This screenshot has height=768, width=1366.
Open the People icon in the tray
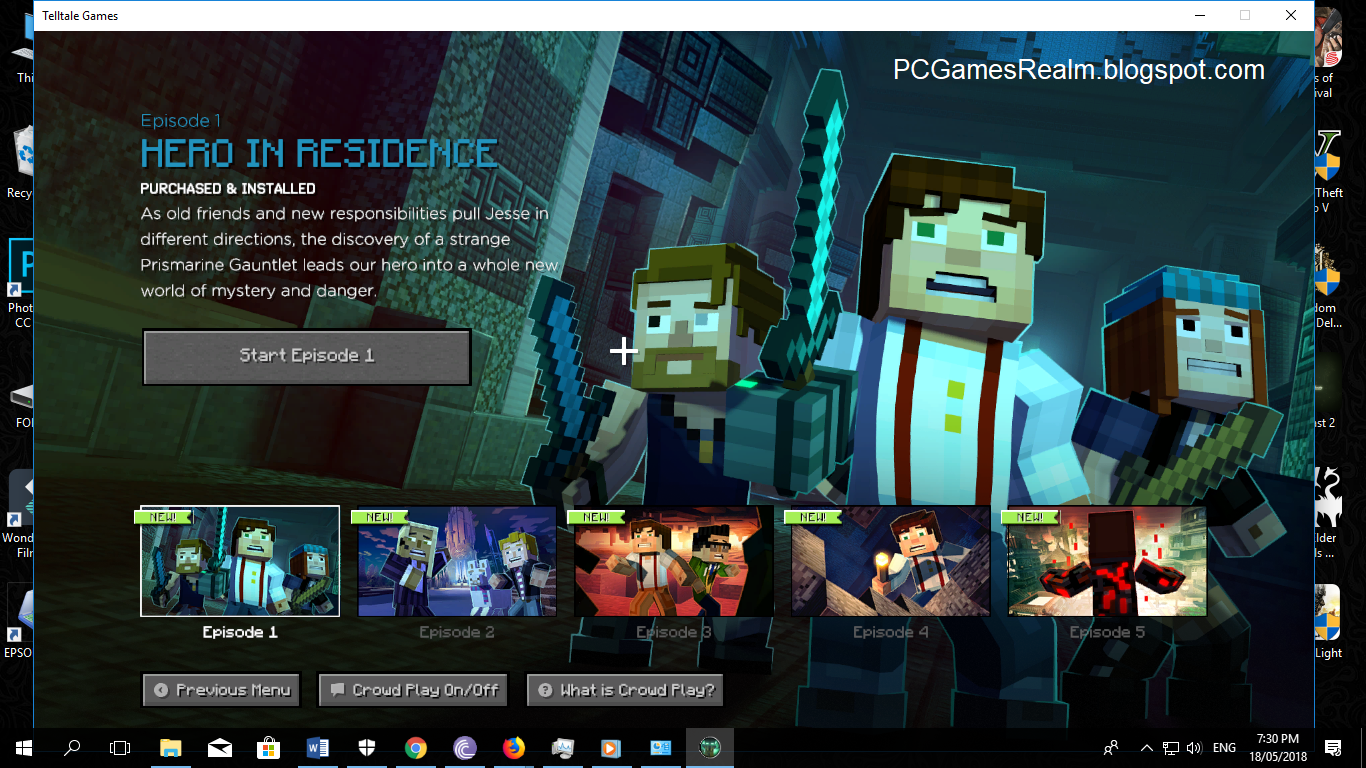[1111, 747]
